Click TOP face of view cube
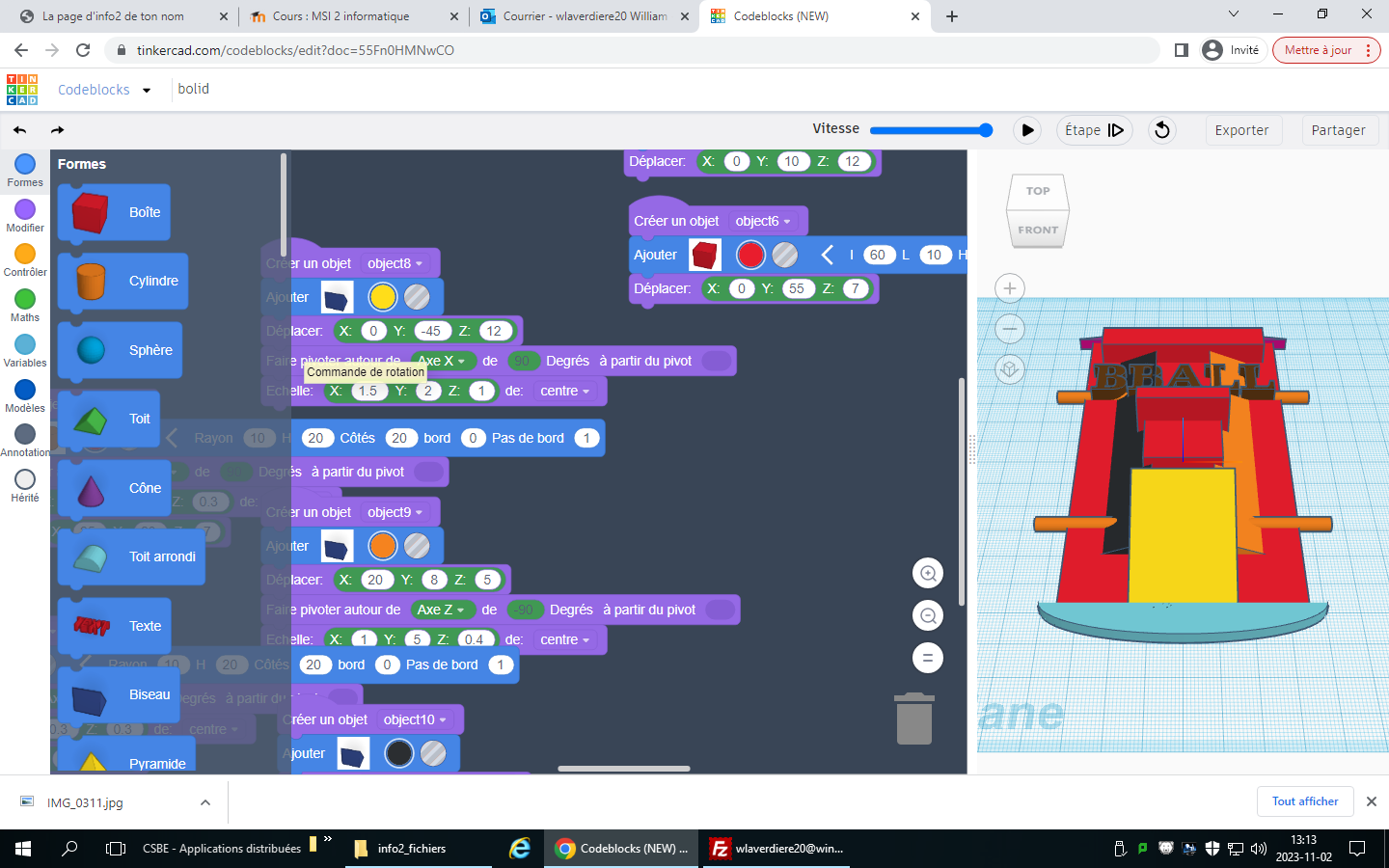 pos(1038,191)
